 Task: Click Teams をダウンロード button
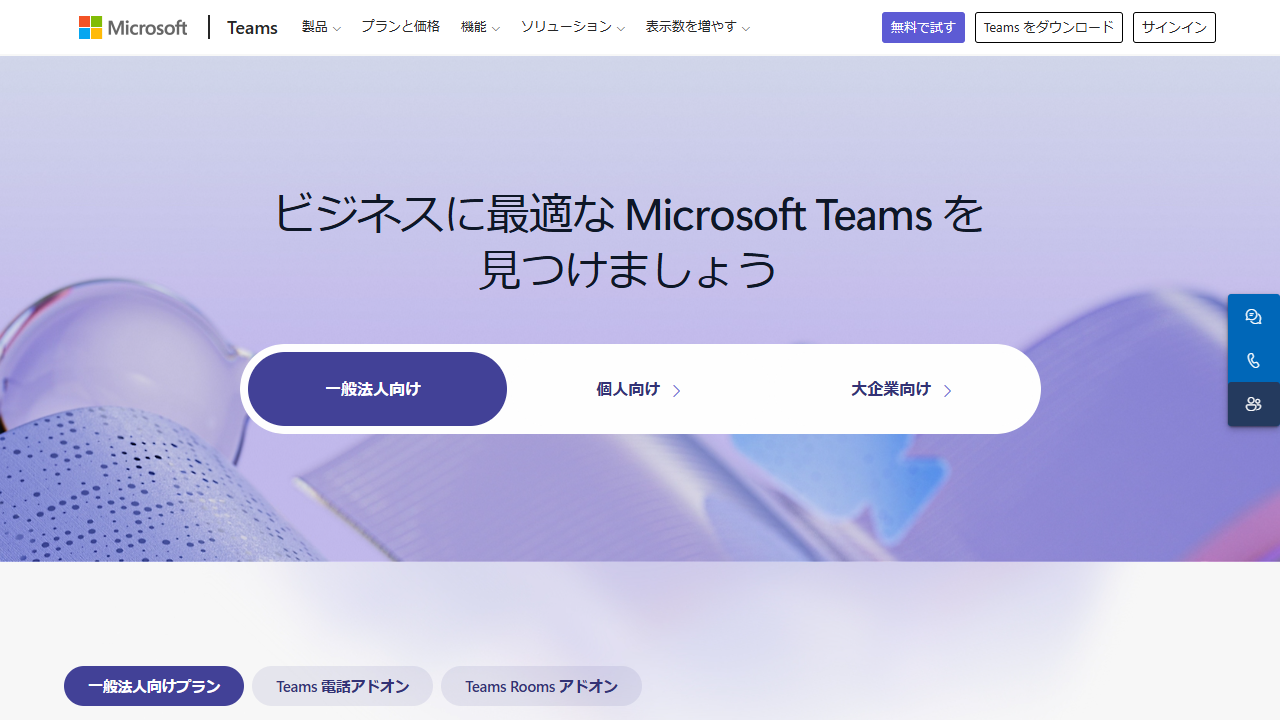click(x=1049, y=27)
